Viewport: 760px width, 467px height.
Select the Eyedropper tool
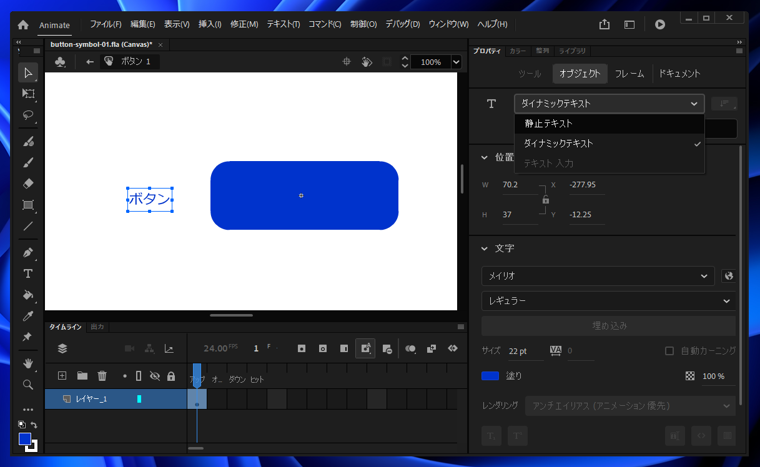tap(28, 316)
